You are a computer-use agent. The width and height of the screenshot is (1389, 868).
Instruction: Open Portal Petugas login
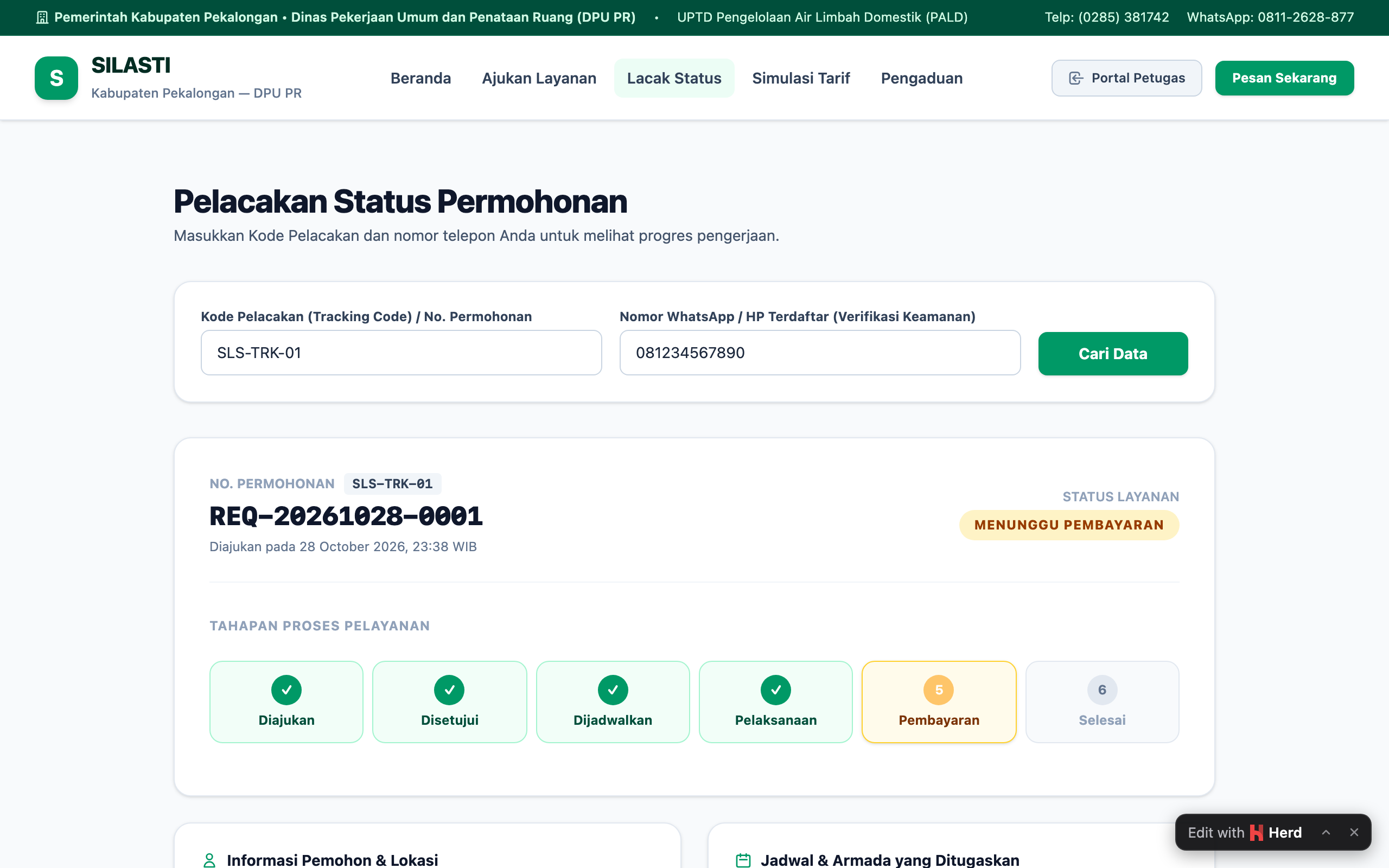[1126, 78]
